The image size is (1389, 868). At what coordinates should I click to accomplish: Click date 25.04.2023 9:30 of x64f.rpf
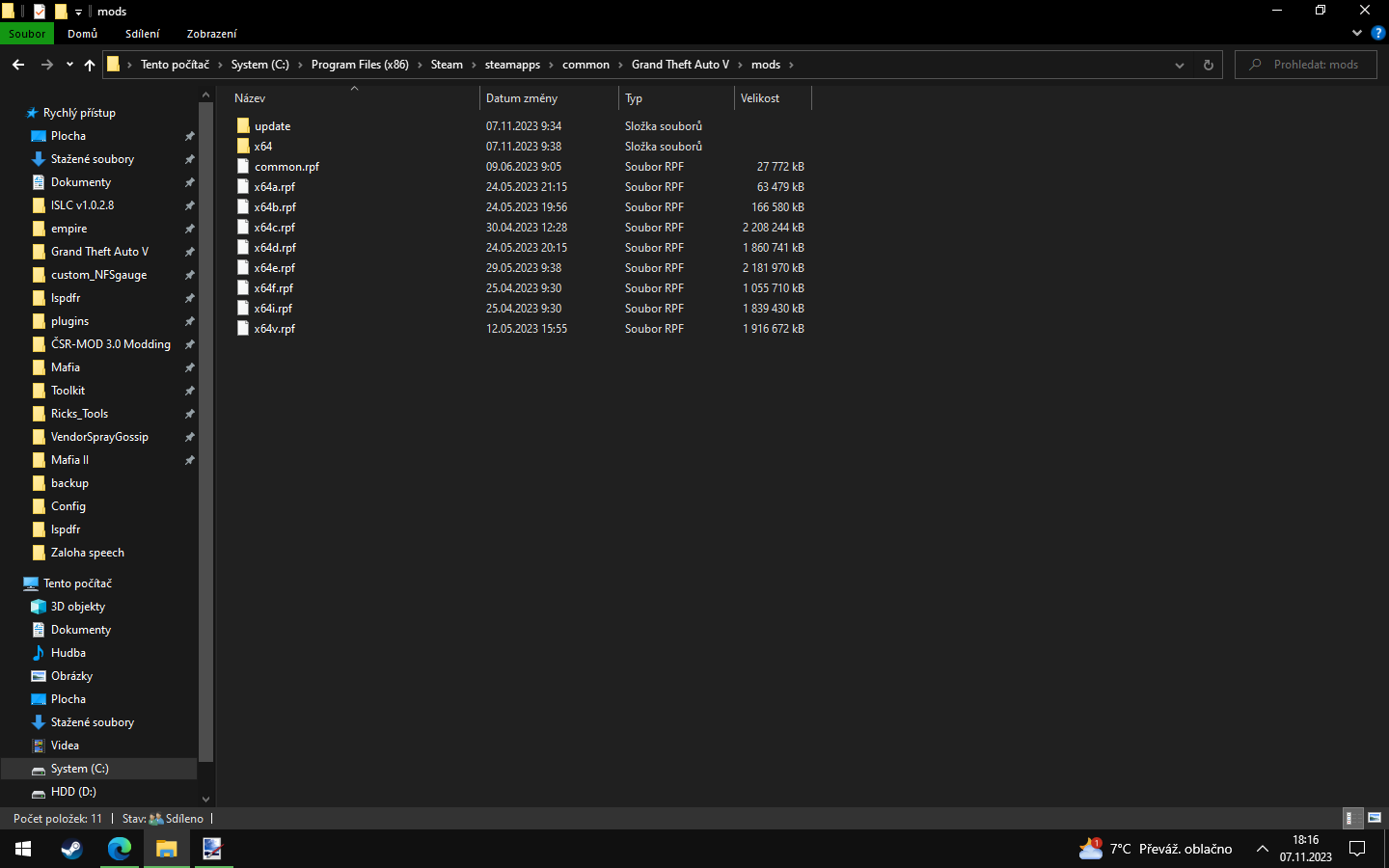pyautogui.click(x=524, y=288)
